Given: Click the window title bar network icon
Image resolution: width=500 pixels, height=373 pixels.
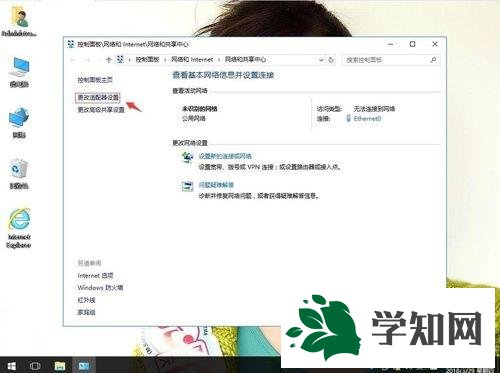Looking at the screenshot, I should click(71, 44).
